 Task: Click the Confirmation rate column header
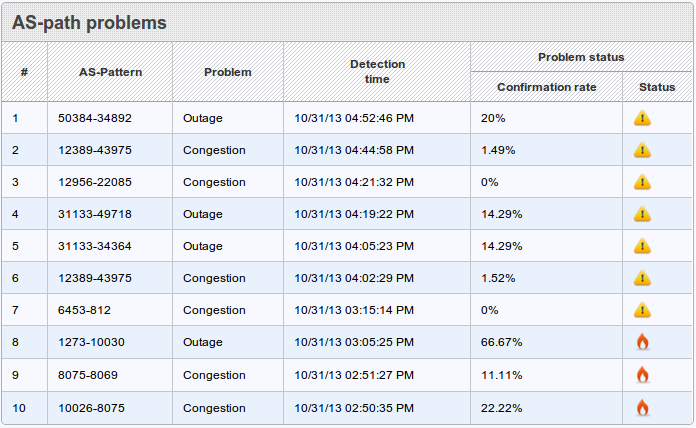tap(546, 87)
